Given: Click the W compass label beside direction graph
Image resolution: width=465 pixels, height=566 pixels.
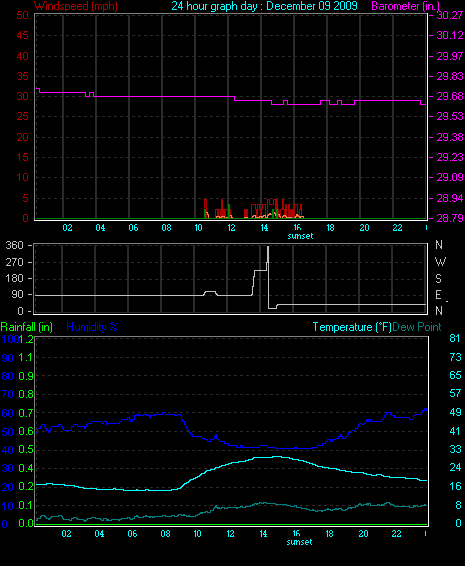Looking at the screenshot, I should (x=440, y=262).
